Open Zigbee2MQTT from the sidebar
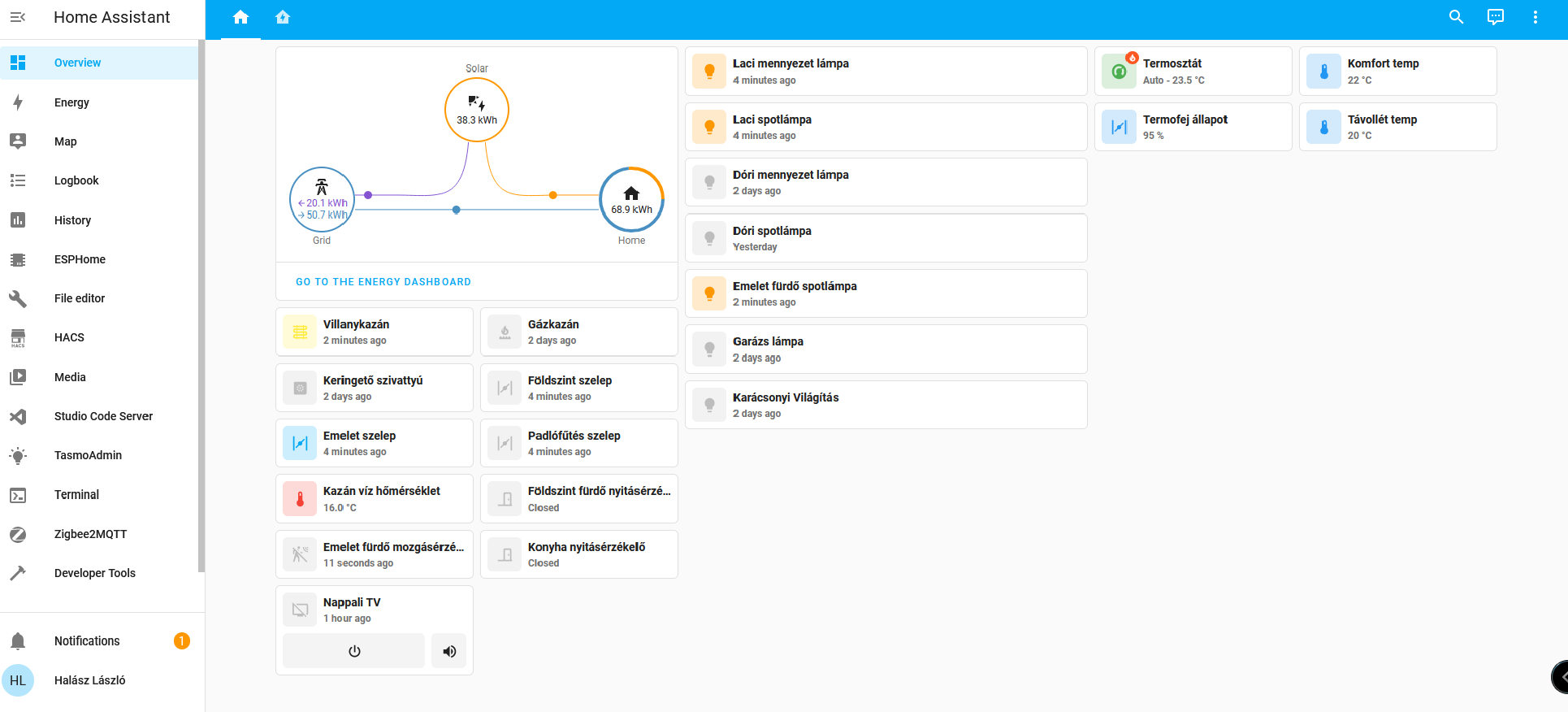 click(90, 534)
